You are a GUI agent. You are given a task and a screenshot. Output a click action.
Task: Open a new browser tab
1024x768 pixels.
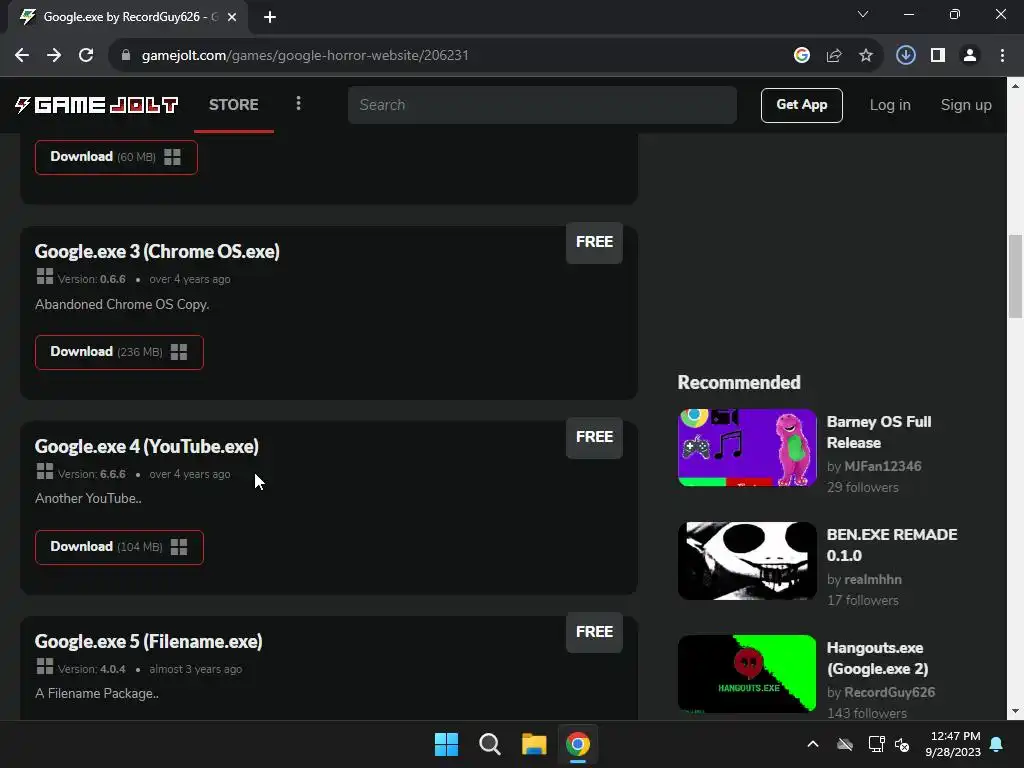point(270,17)
